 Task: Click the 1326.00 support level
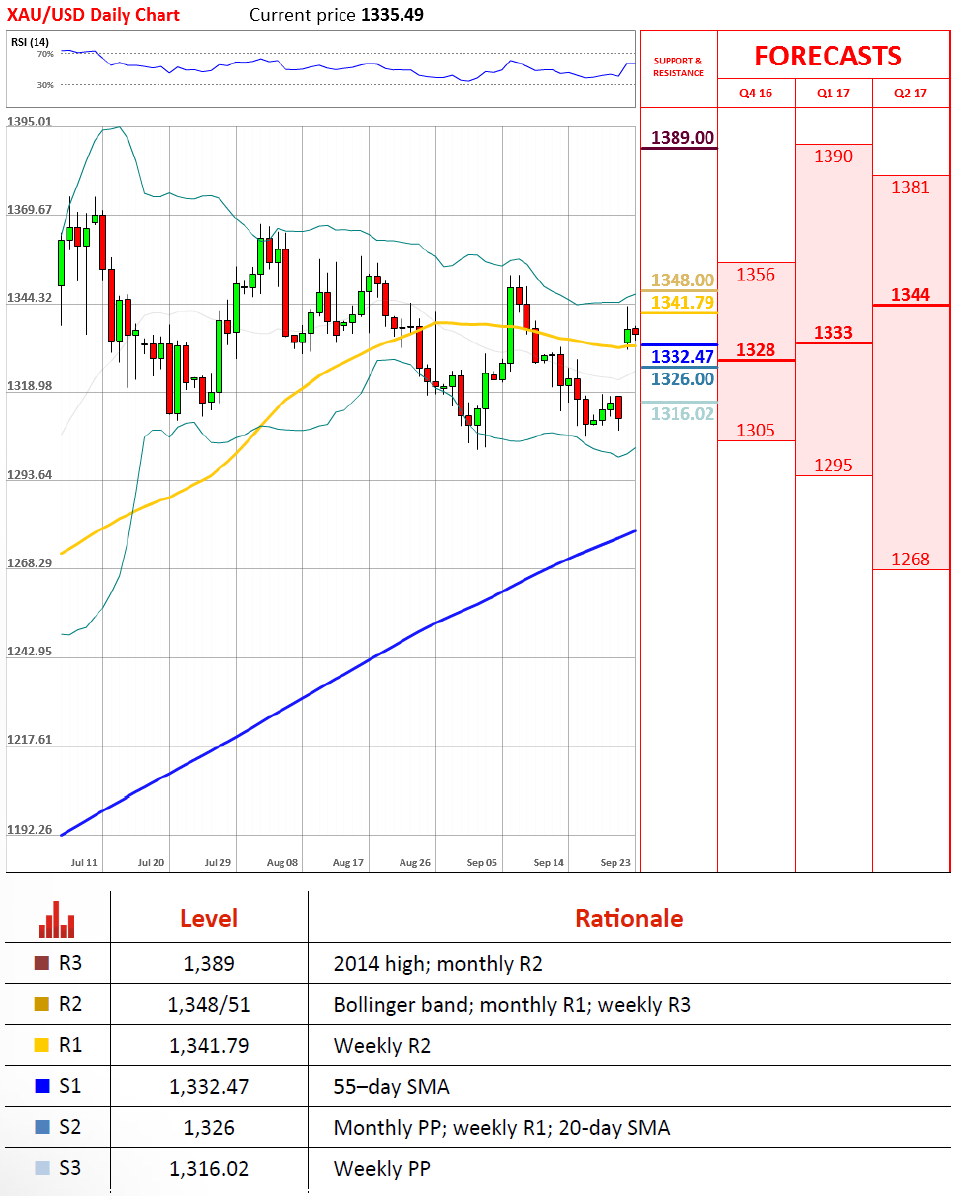pyautogui.click(x=682, y=379)
